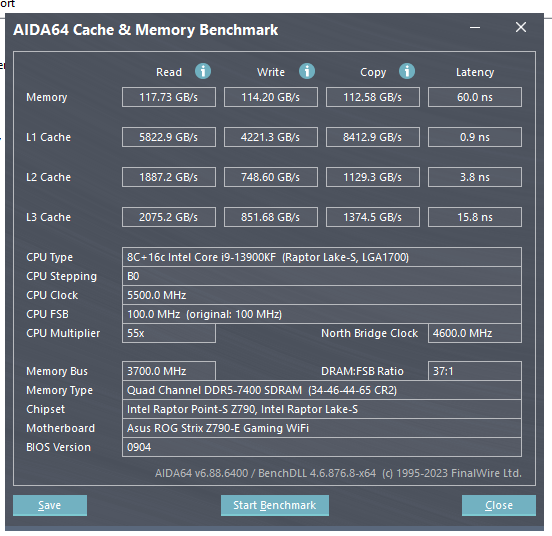The width and height of the screenshot is (552, 536).
Task: Select the Memory latency 60.0 ns
Action: tap(475, 97)
